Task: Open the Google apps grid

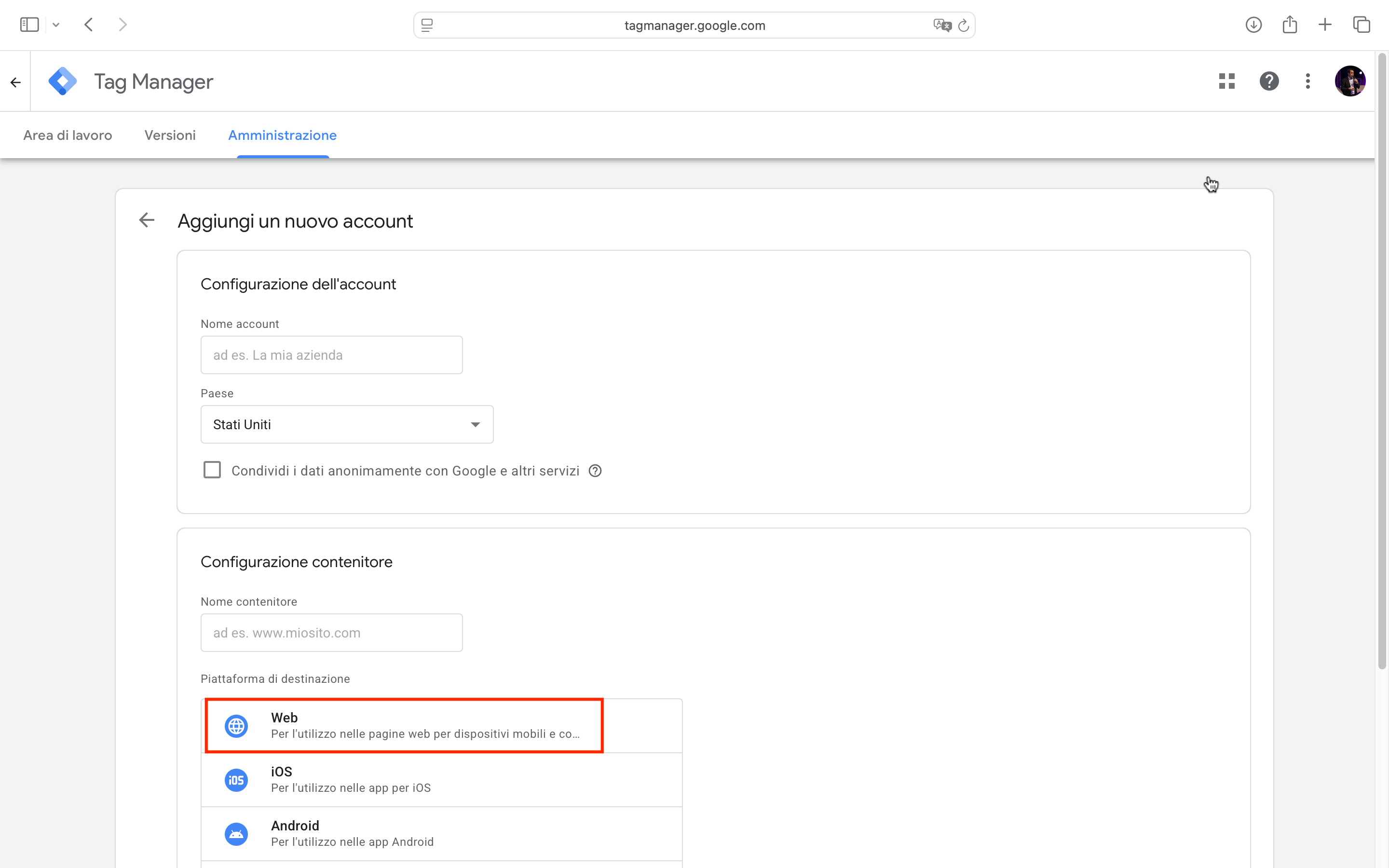Action: click(x=1226, y=81)
